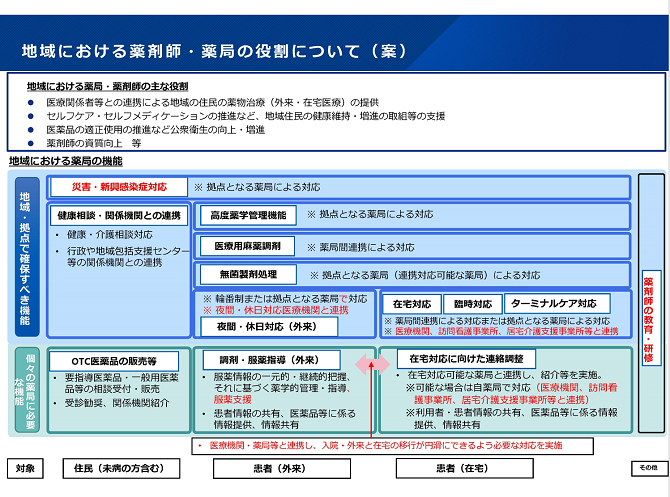This screenshot has width=670, height=497.
Task: Select box 臨時対応
Action: [473, 304]
